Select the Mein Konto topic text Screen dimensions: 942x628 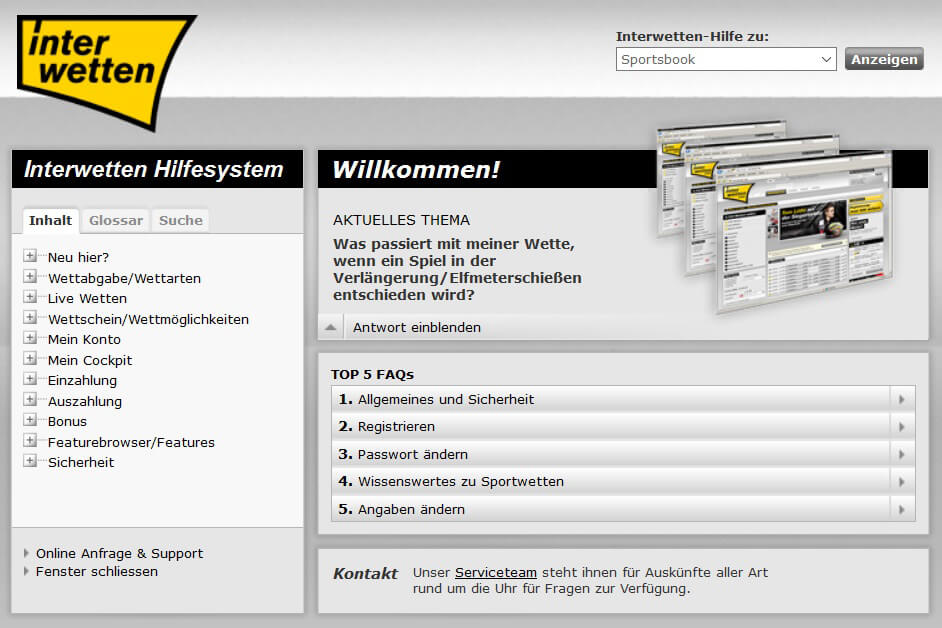(84, 340)
